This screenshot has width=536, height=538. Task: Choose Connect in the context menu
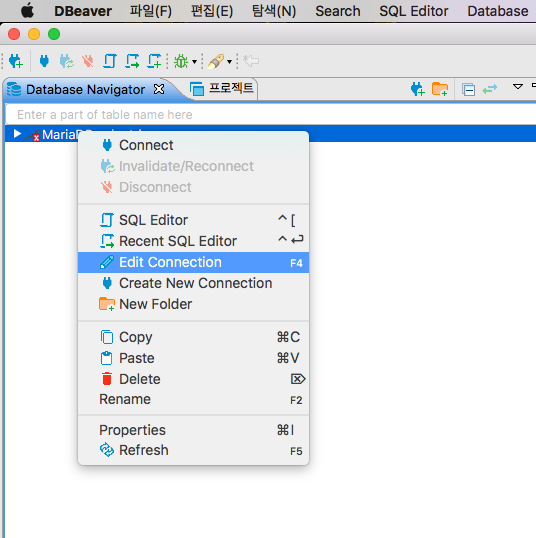tap(194, 145)
